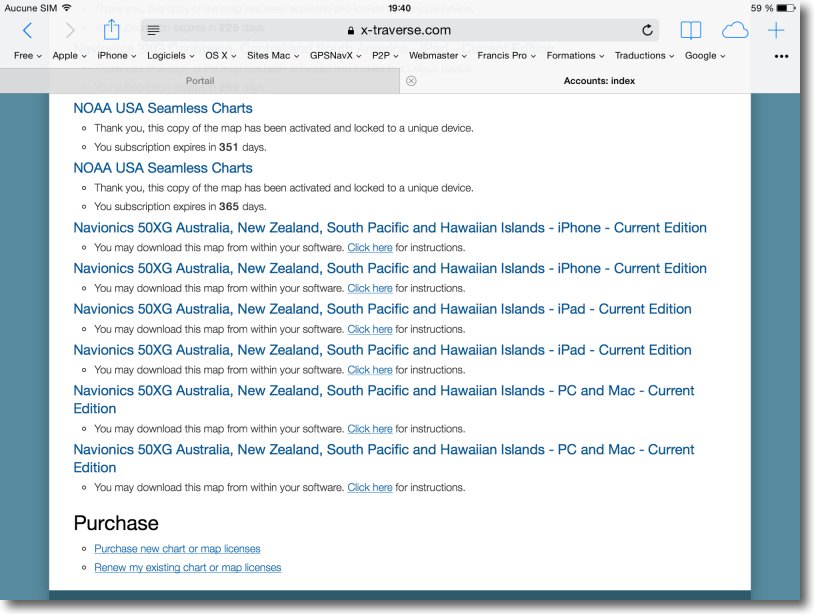The width and height of the screenshot is (814, 614).
Task: Expand the Google favorites folder
Action: coord(705,56)
